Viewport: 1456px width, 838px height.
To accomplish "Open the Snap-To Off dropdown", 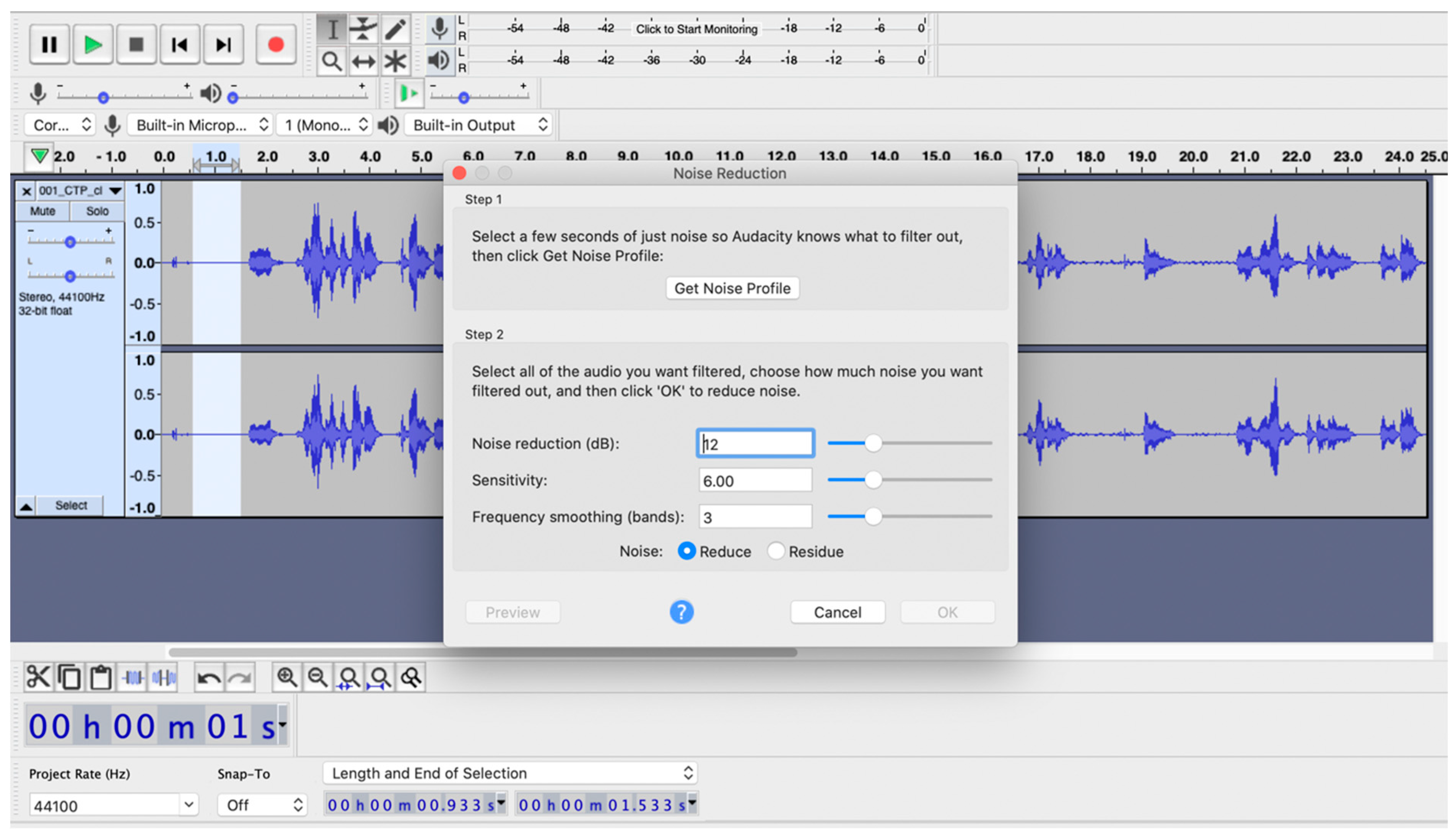I will (x=262, y=805).
